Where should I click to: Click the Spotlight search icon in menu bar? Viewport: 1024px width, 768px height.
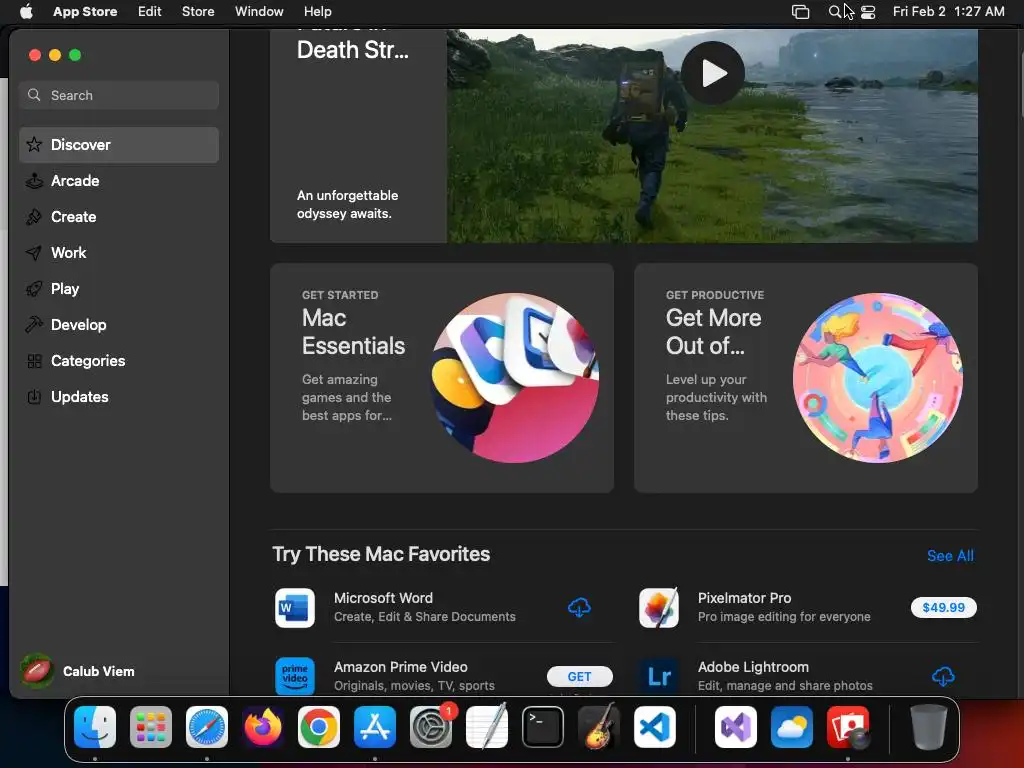(x=835, y=11)
